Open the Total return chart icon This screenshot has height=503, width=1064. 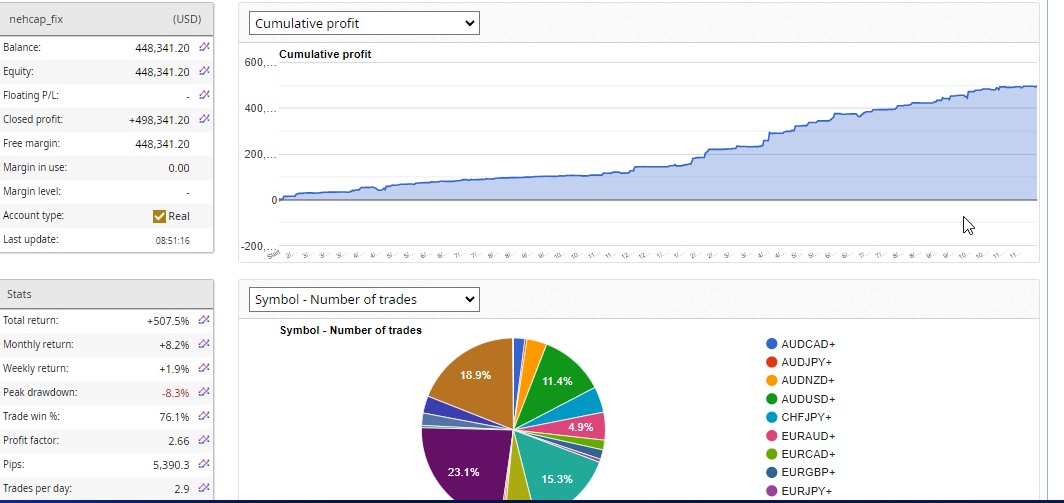tap(204, 320)
